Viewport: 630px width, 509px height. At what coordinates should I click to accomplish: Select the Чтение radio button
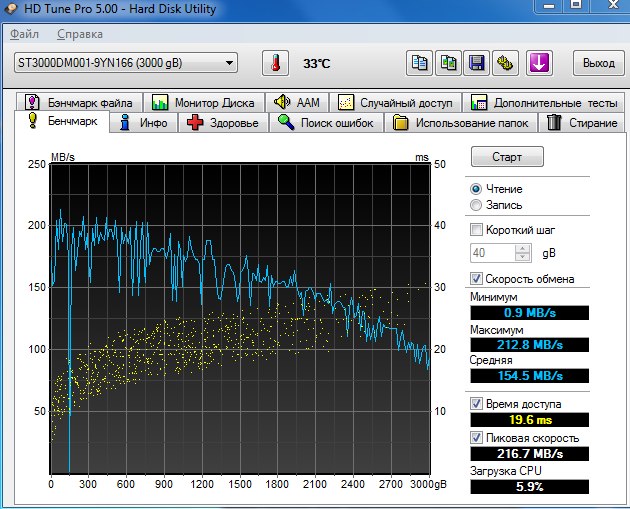(x=476, y=189)
